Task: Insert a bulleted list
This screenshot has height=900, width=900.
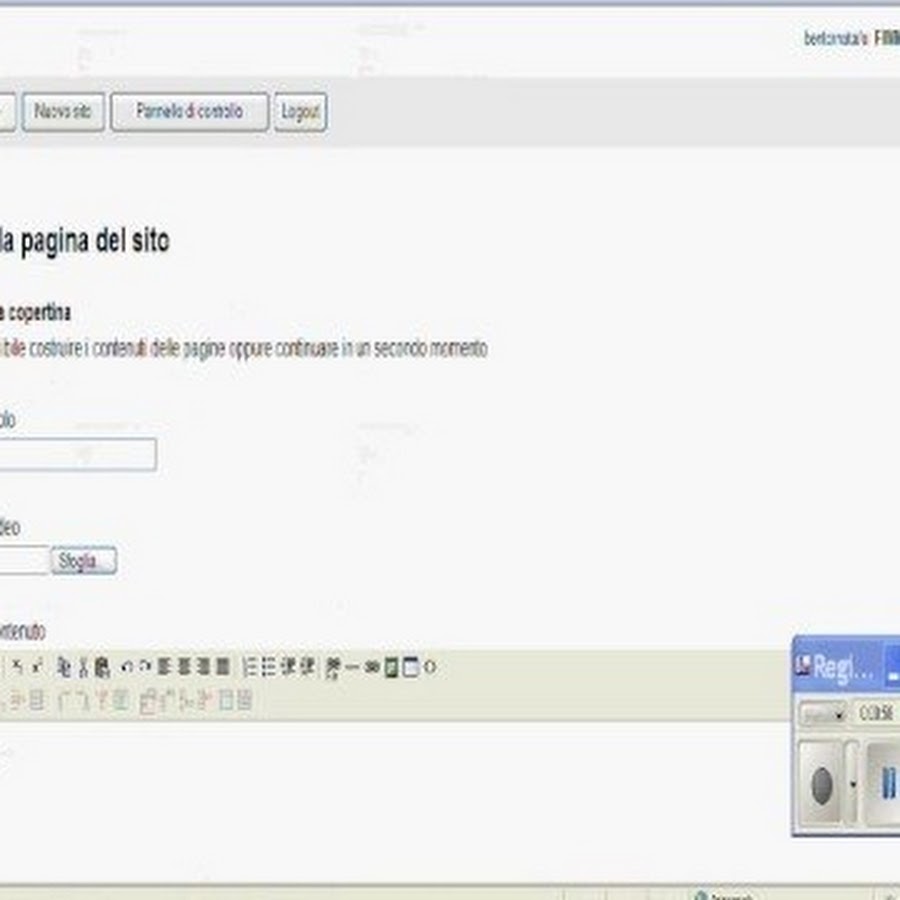Action: 269,668
